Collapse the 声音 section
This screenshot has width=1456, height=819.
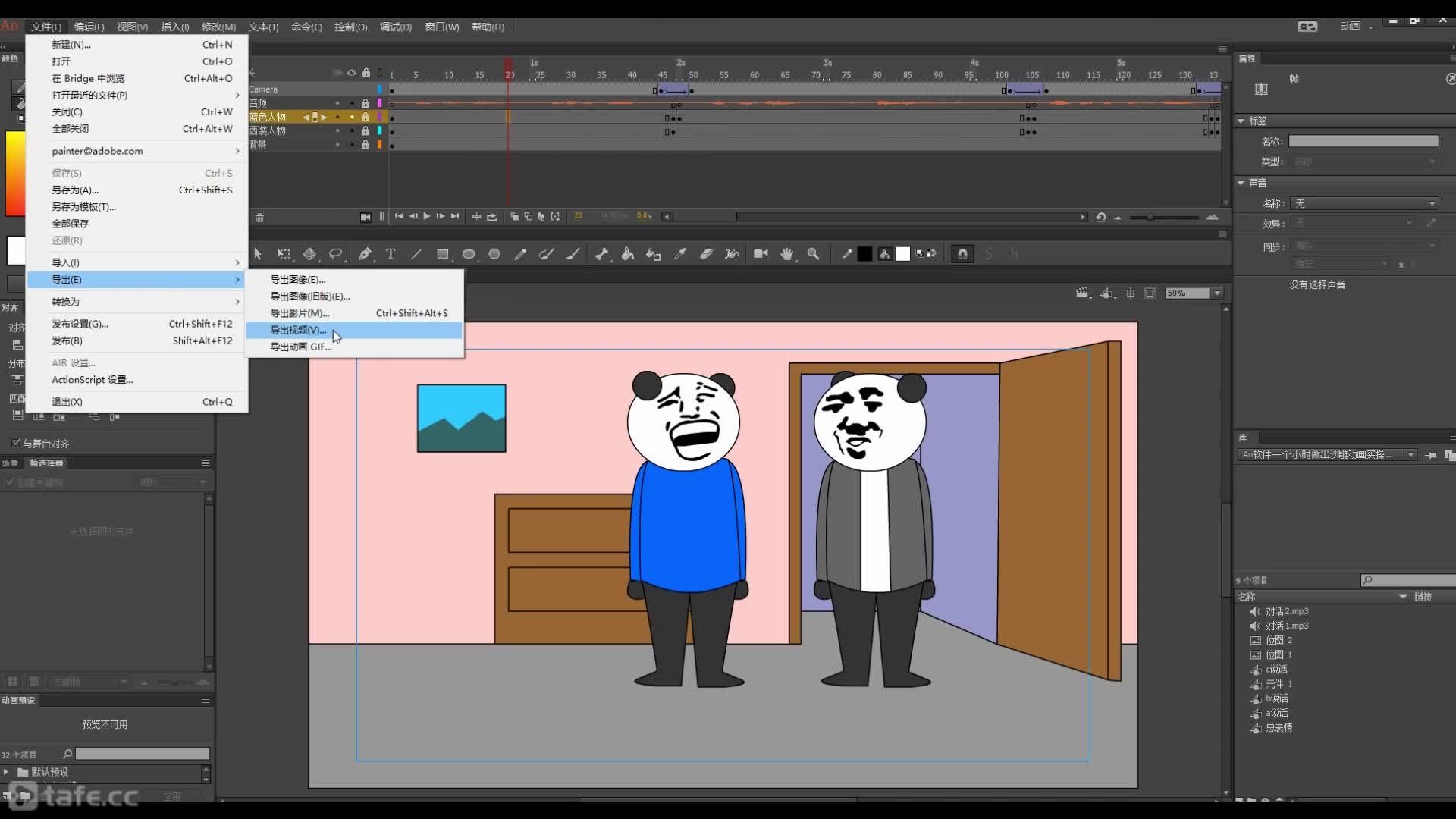point(1241,183)
